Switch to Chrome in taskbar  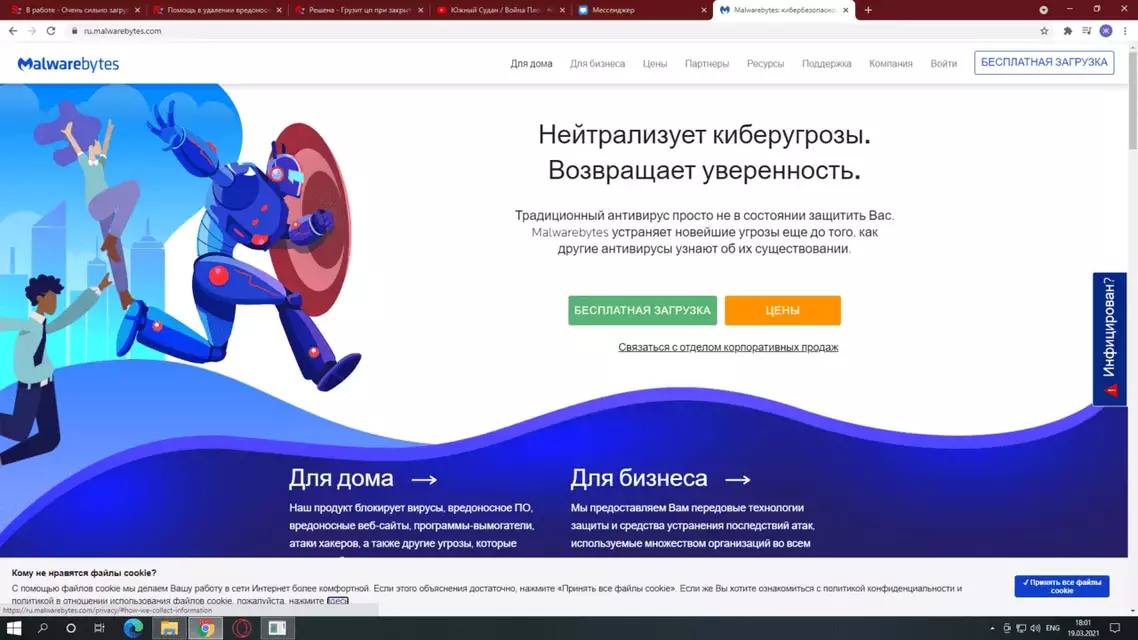(x=206, y=628)
